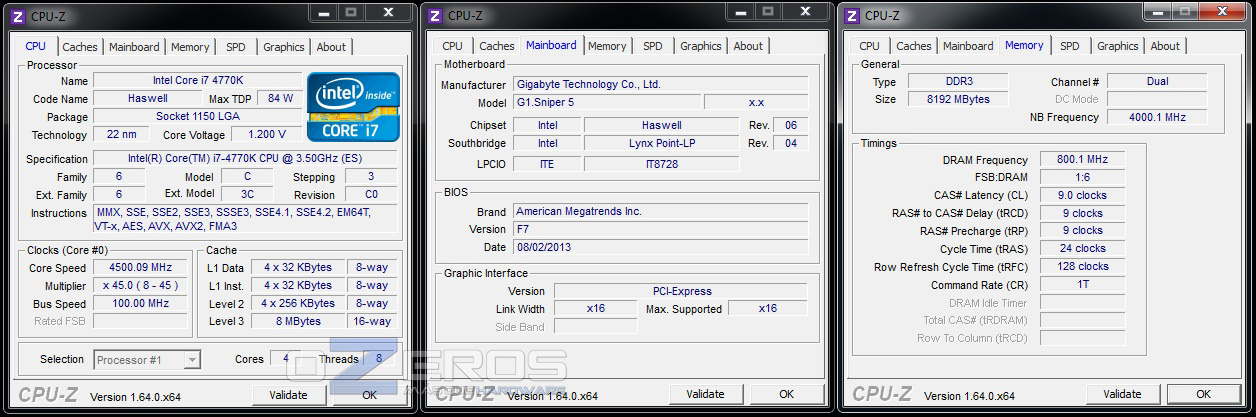Click Validate in the Mainboard window

(x=706, y=394)
